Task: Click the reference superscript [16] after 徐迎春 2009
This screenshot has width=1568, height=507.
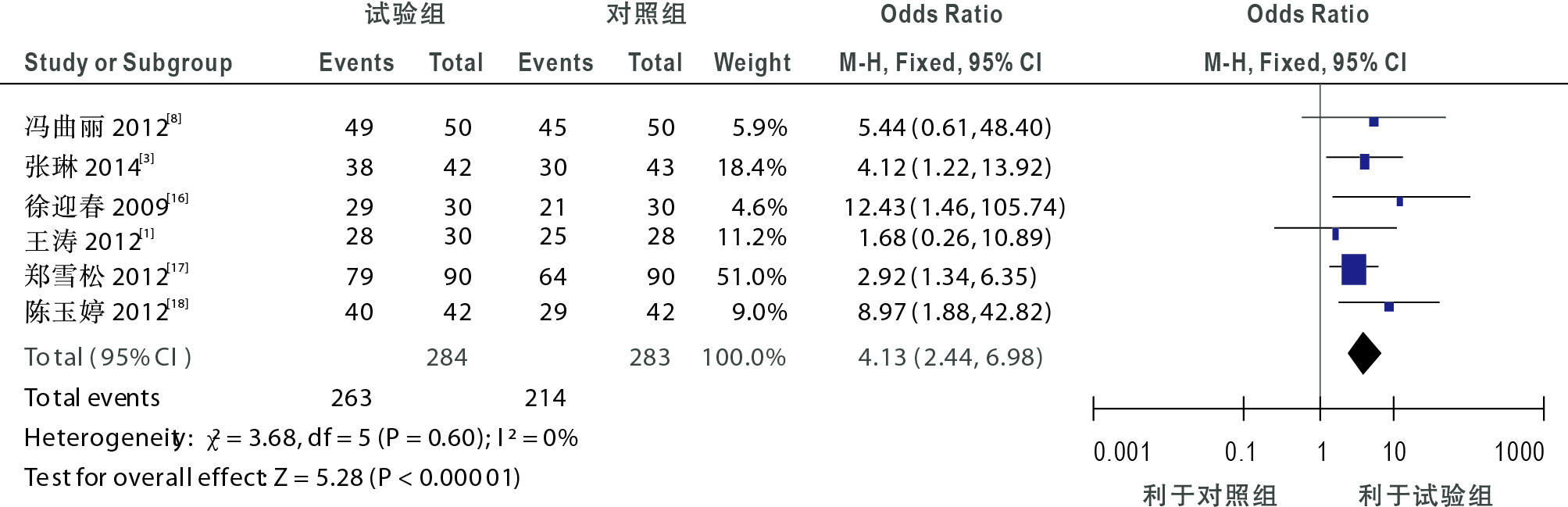Action: 178,198
